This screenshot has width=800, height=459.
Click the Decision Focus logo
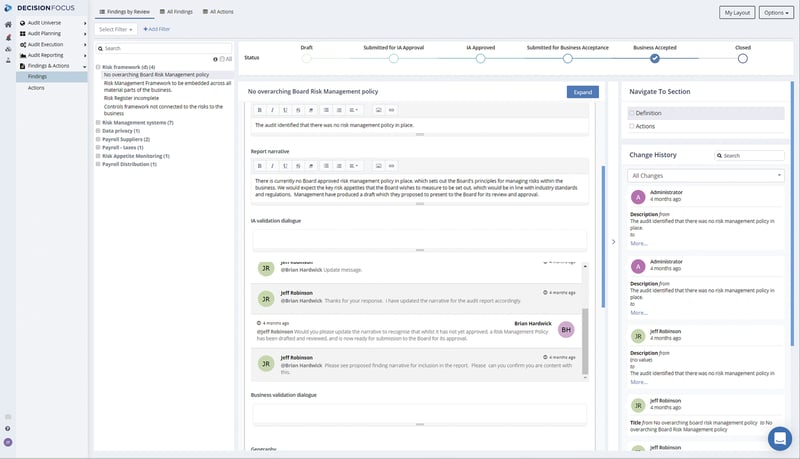tap(40, 8)
